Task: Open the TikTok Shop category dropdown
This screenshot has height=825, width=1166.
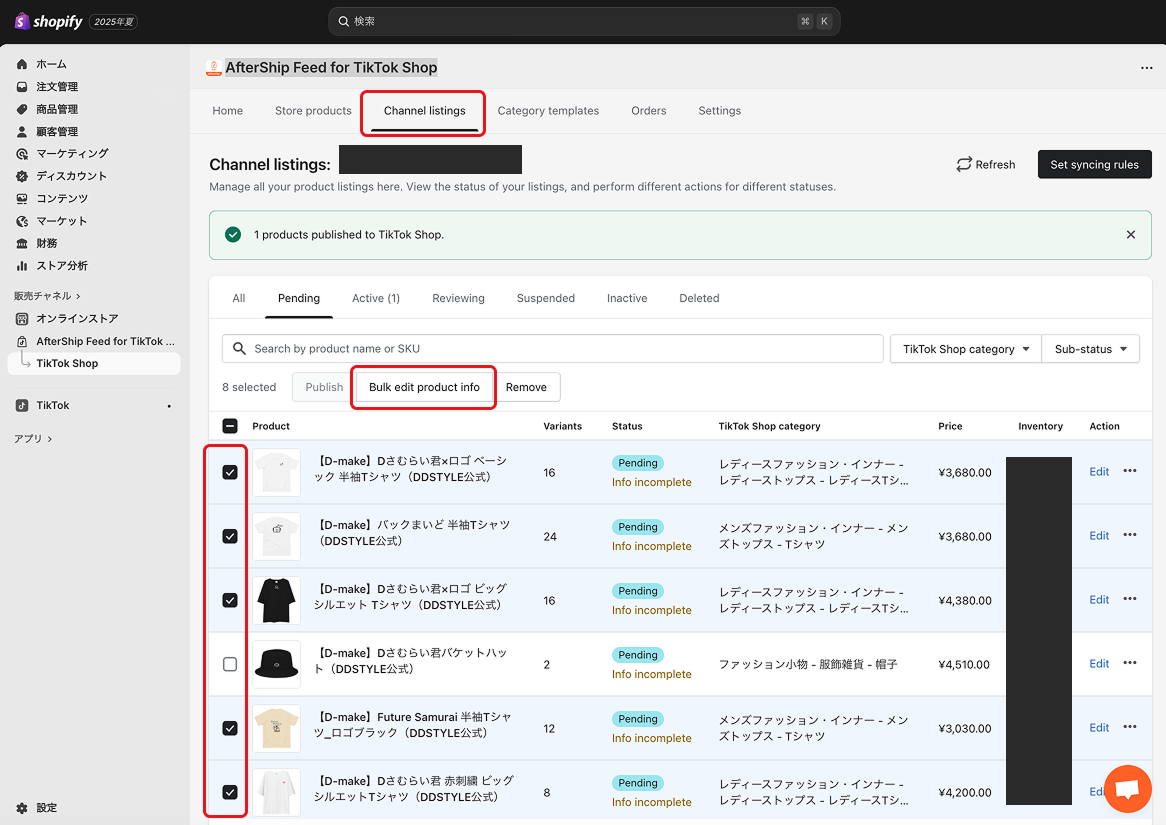Action: [965, 349]
